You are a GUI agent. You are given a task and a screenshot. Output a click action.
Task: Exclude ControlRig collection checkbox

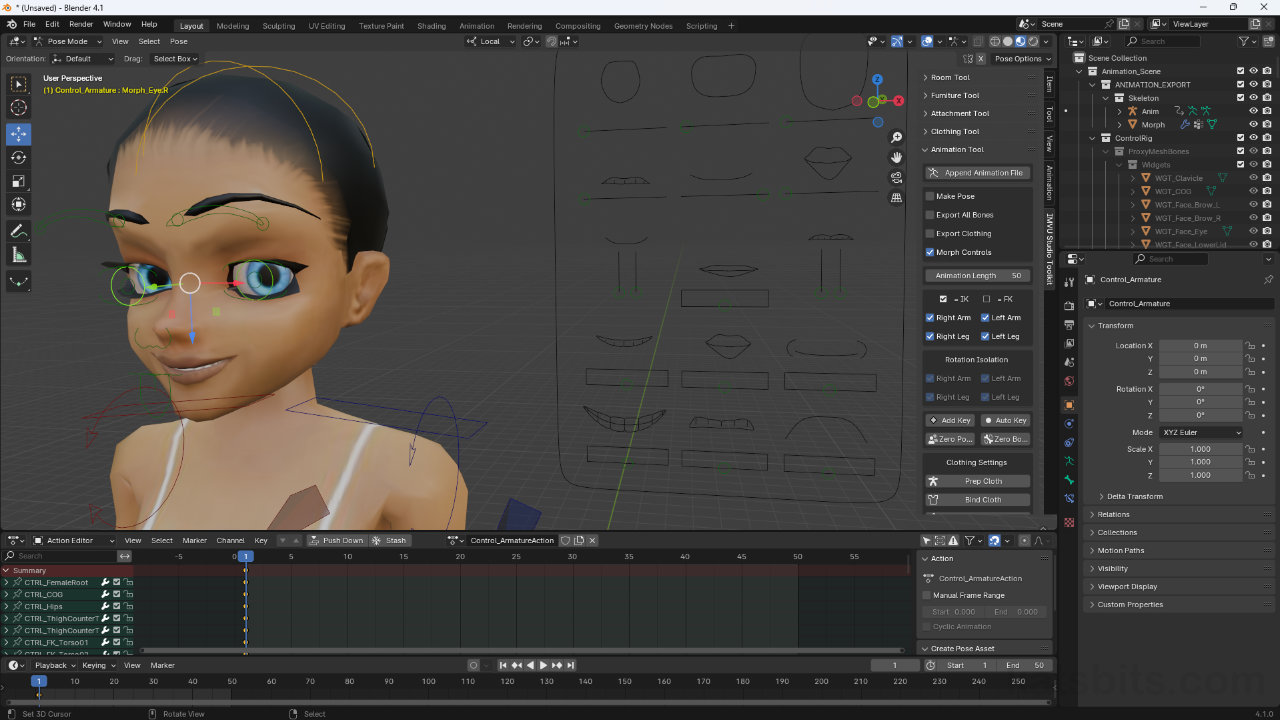[x=1241, y=138]
